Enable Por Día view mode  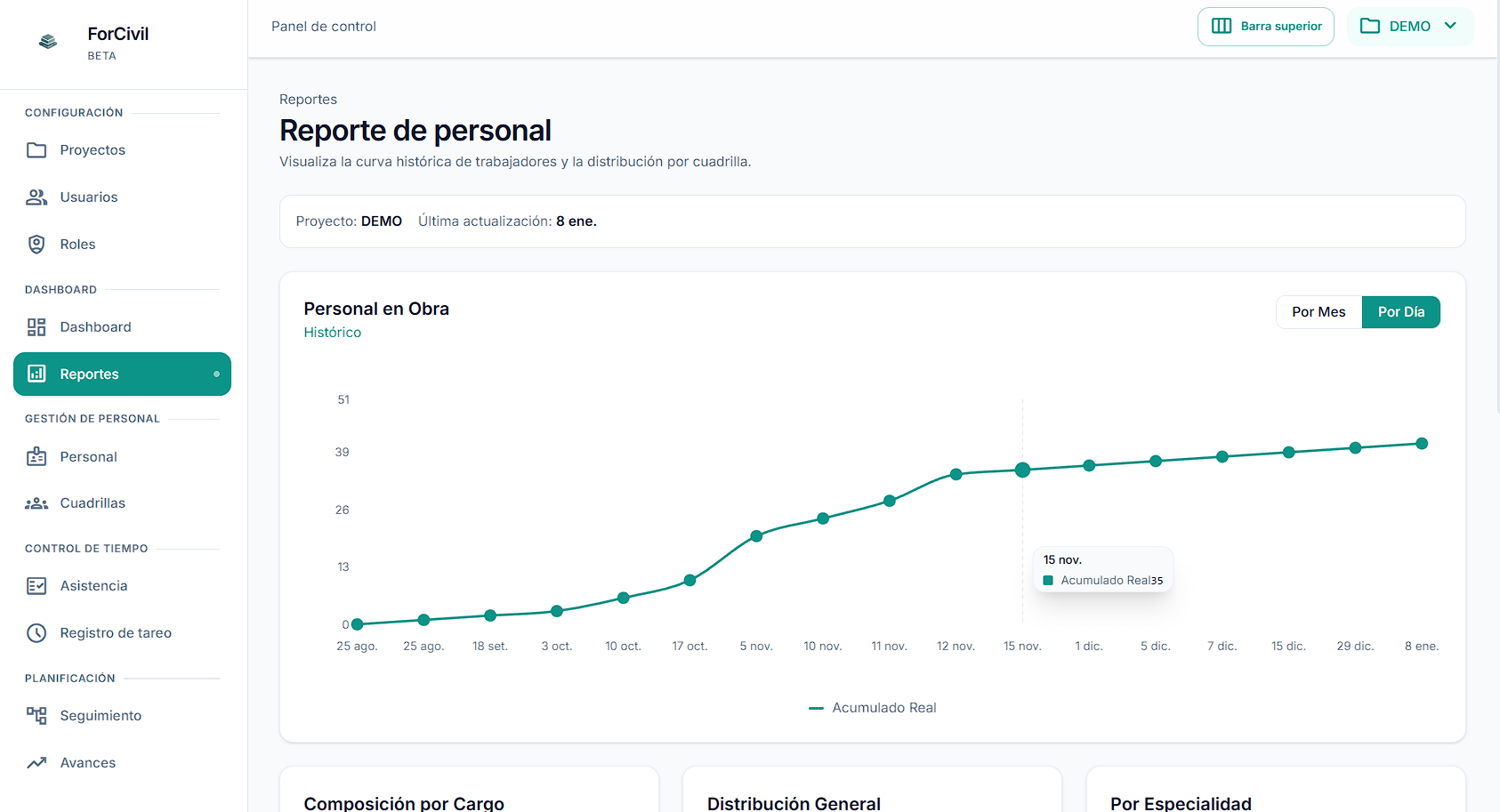[x=1400, y=311]
